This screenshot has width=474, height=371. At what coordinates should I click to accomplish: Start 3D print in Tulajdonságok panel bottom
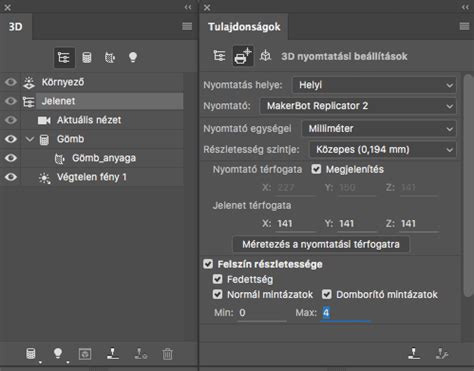[414, 353]
